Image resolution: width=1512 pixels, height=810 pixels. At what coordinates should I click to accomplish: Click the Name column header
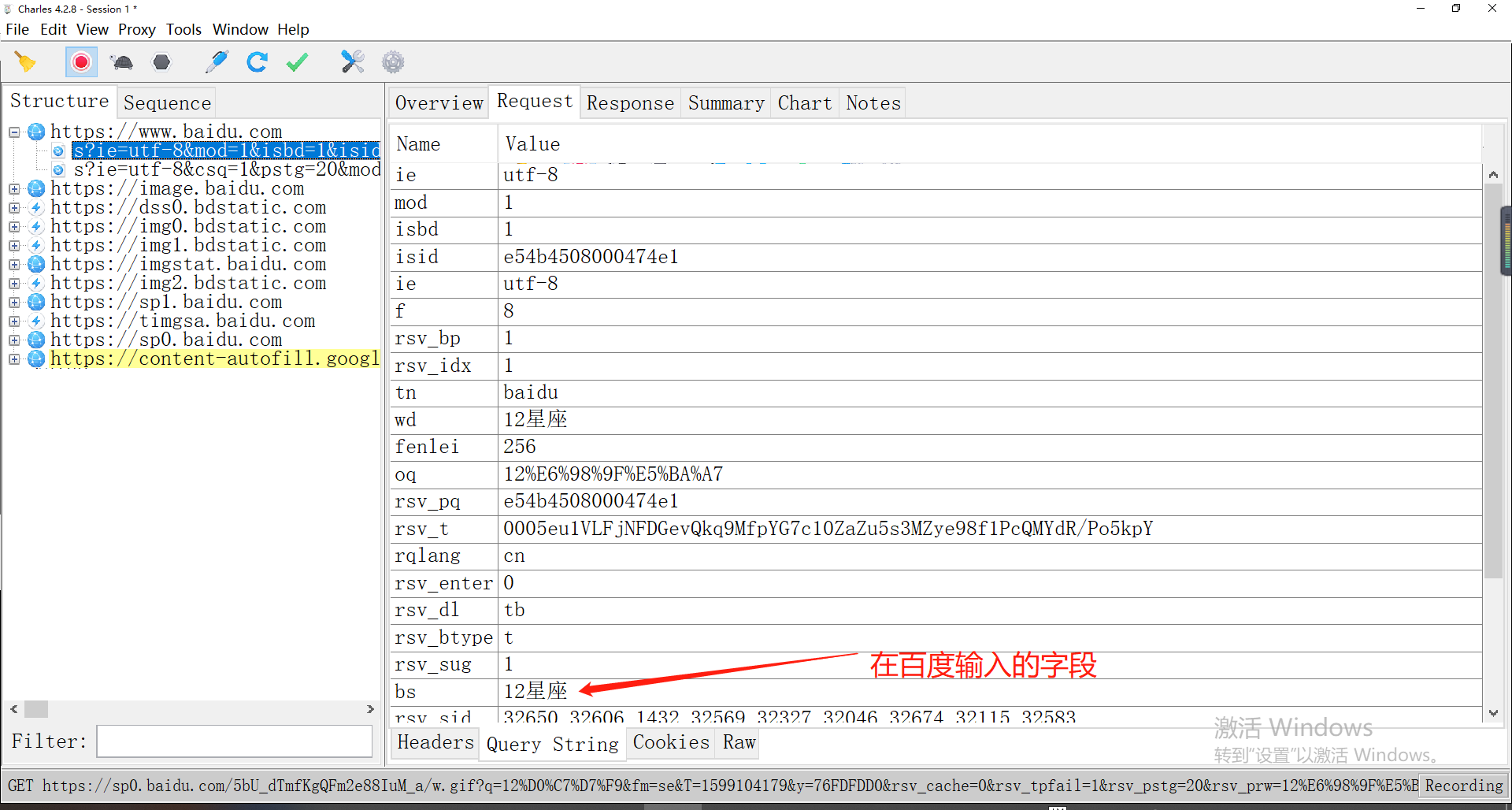pos(443,144)
